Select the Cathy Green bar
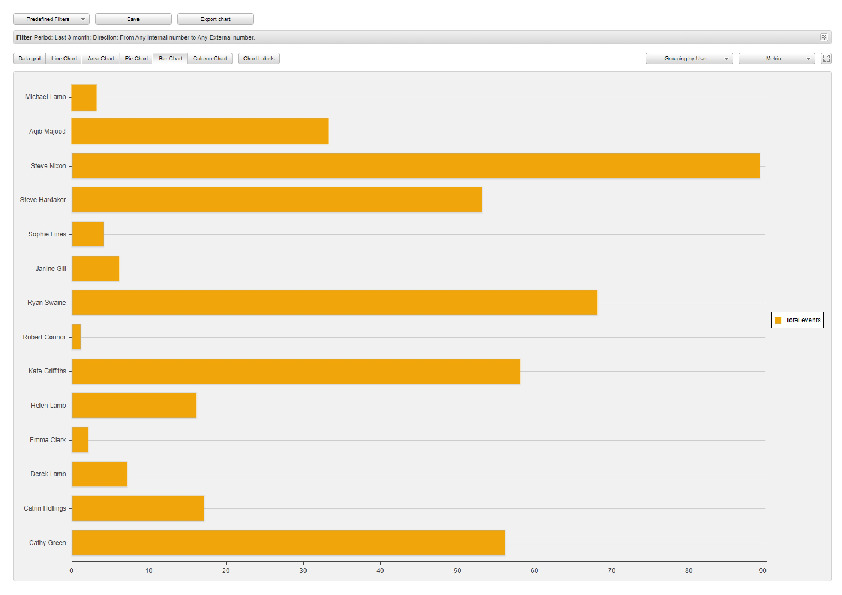 (288, 543)
